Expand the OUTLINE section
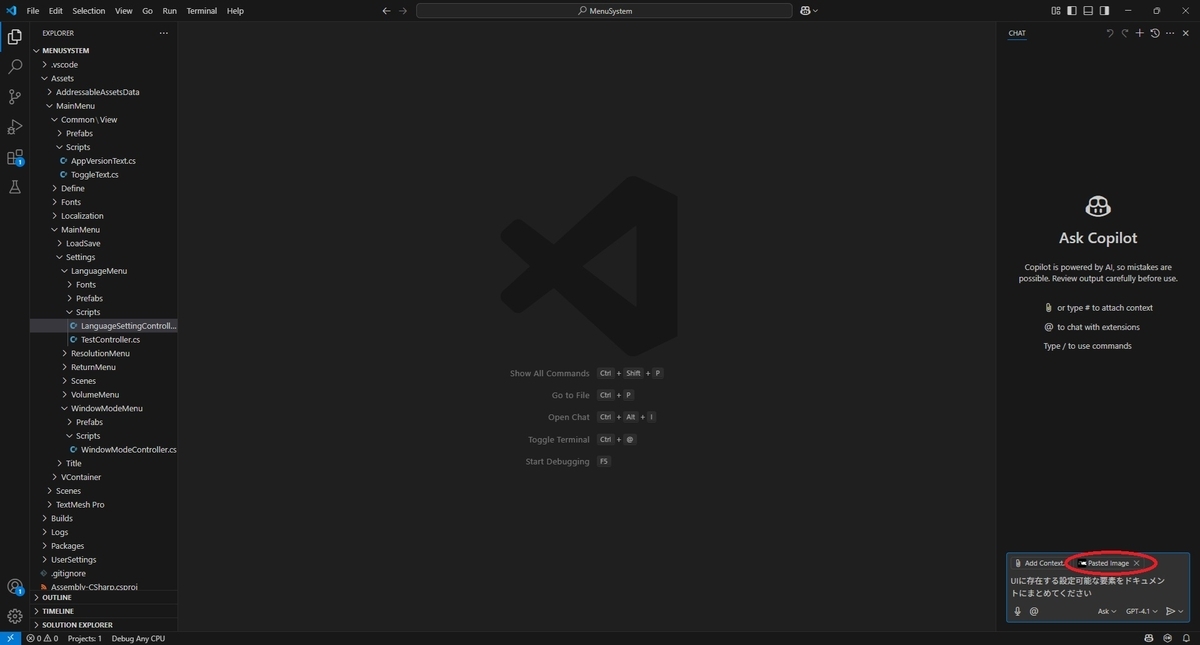The image size is (1200, 645). 104,597
